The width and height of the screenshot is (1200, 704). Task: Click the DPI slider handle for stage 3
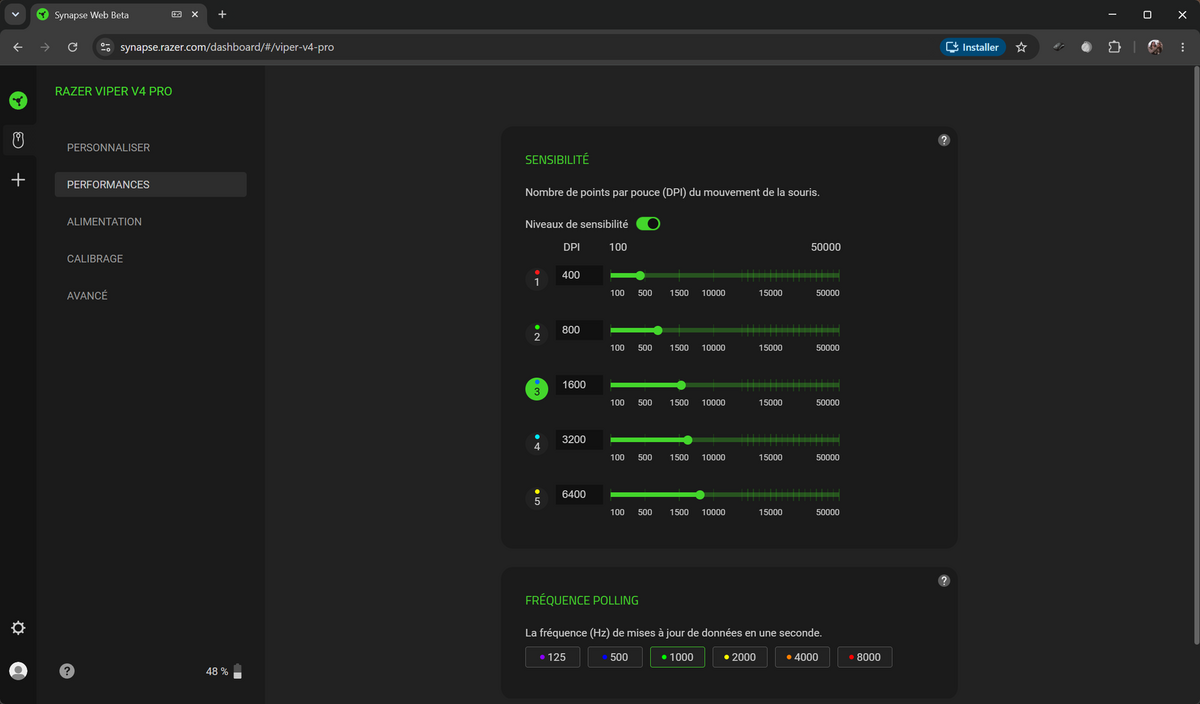(x=681, y=385)
